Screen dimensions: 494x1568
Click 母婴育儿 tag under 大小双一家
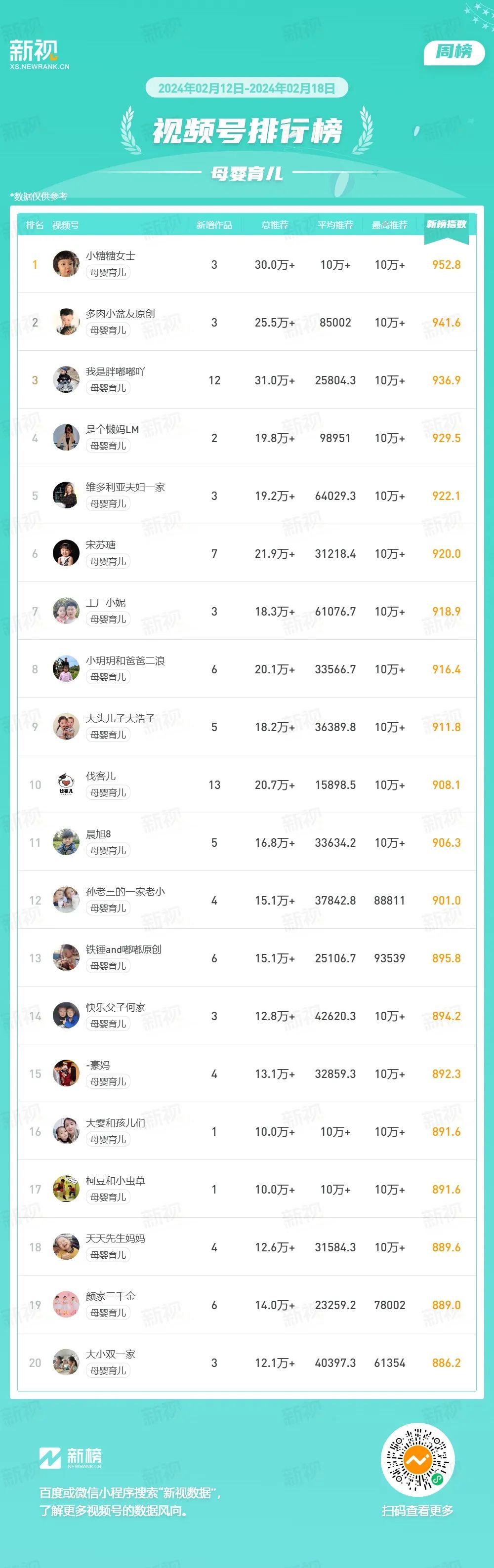(x=108, y=1371)
